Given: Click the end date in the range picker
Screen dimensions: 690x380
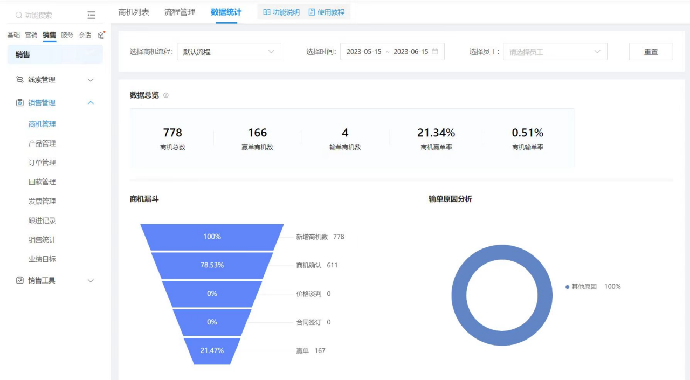Looking at the screenshot, I should (x=411, y=51).
